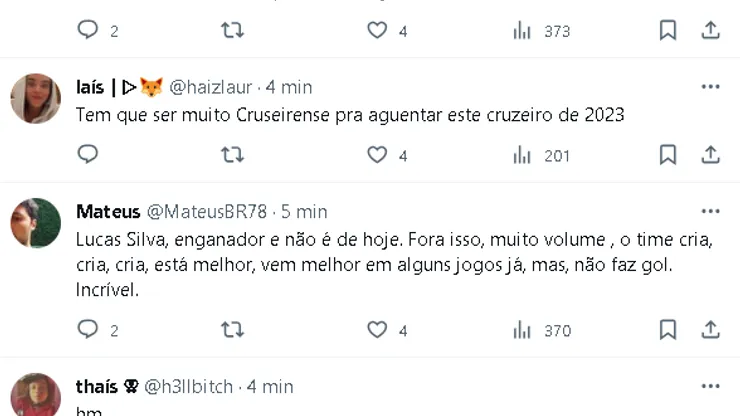Open more options on laís's tweet

point(710,87)
